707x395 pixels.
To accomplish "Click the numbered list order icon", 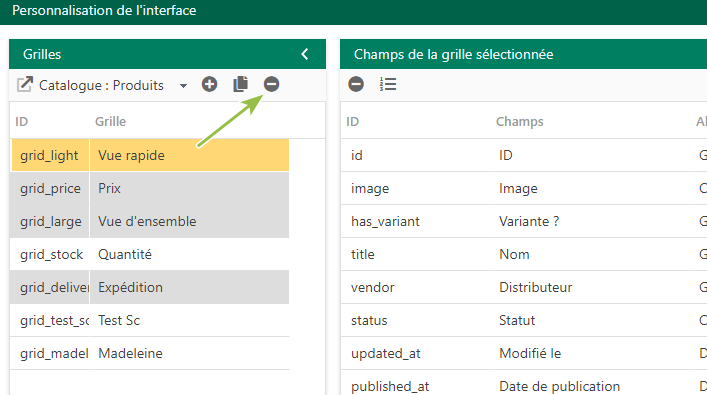I will click(388, 84).
